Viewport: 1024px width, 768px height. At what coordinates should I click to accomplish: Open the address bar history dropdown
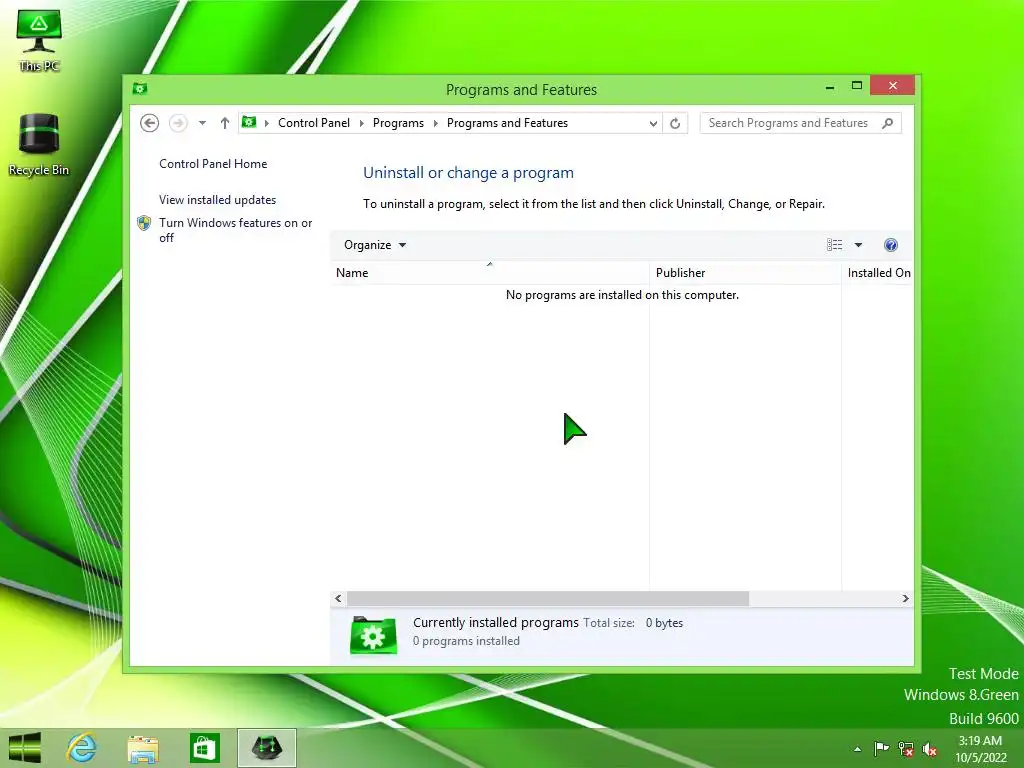pyautogui.click(x=652, y=123)
